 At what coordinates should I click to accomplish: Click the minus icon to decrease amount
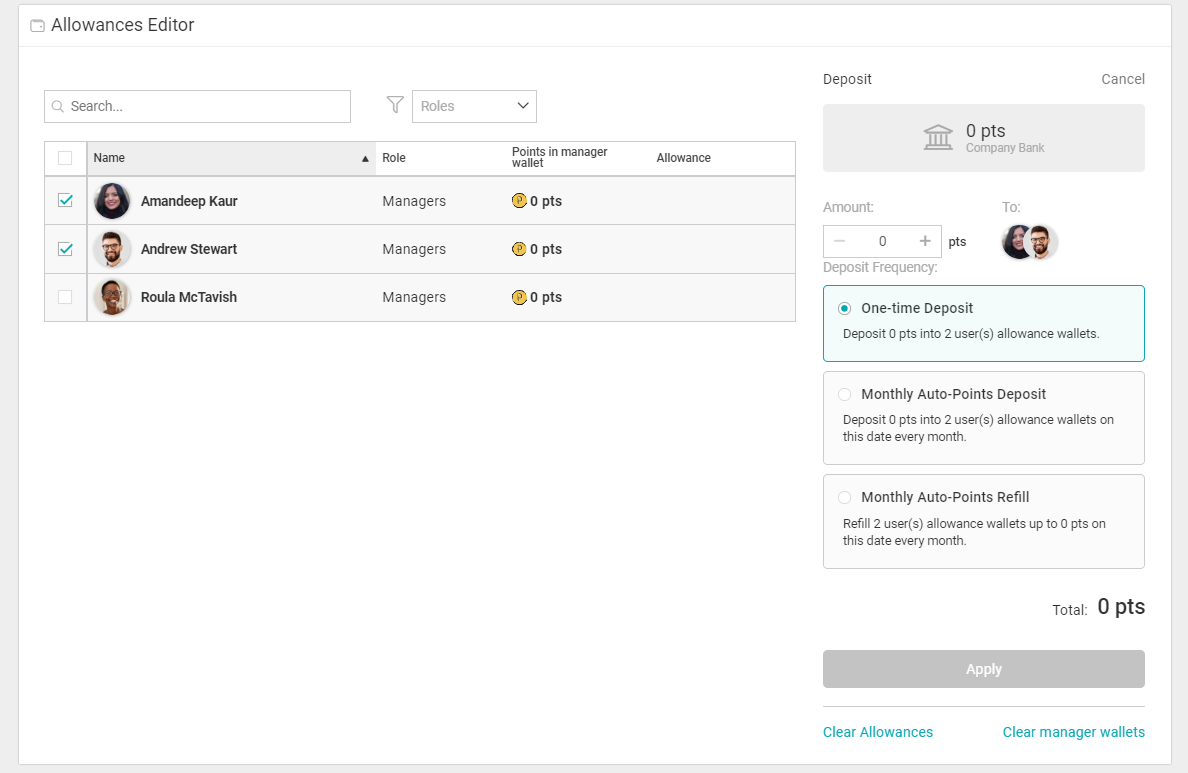pyautogui.click(x=839, y=241)
